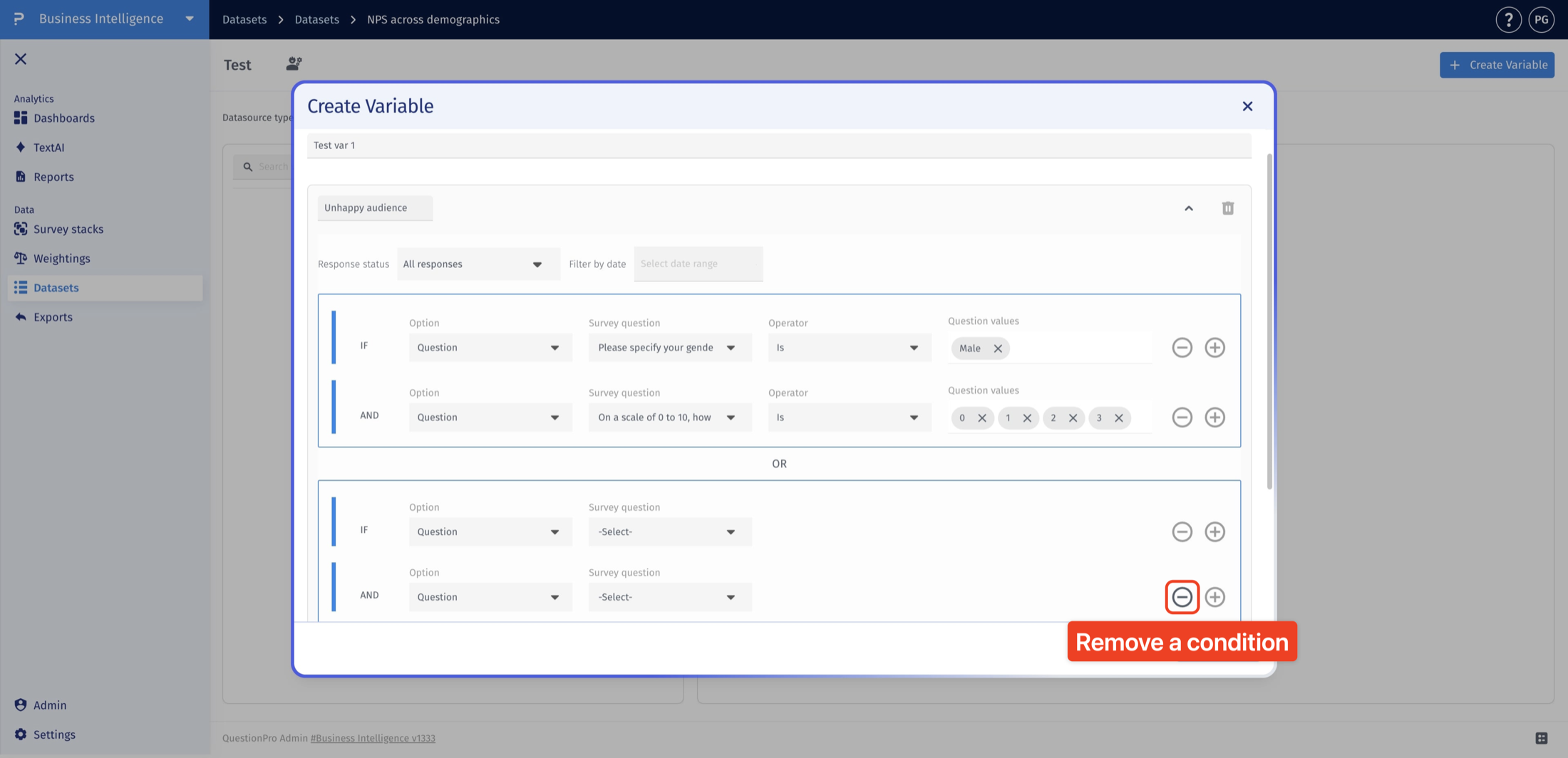Click NPS across demographics breadcrumb
Viewport: 1568px width, 758px height.
click(x=433, y=19)
